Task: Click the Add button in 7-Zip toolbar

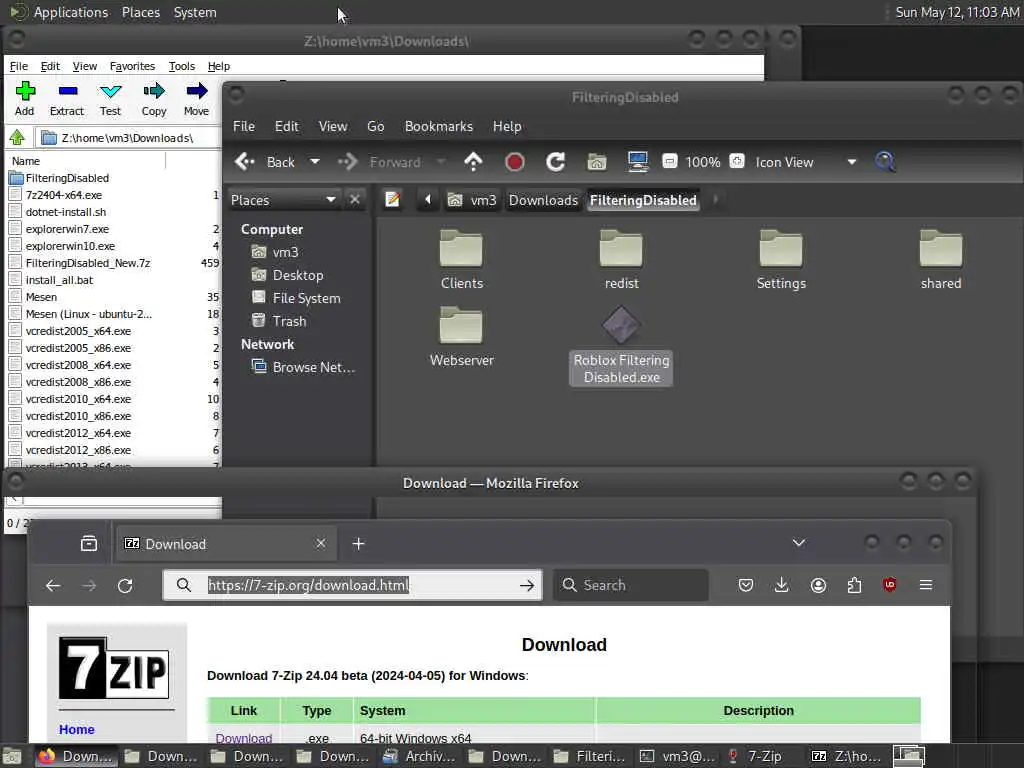Action: pyautogui.click(x=25, y=99)
